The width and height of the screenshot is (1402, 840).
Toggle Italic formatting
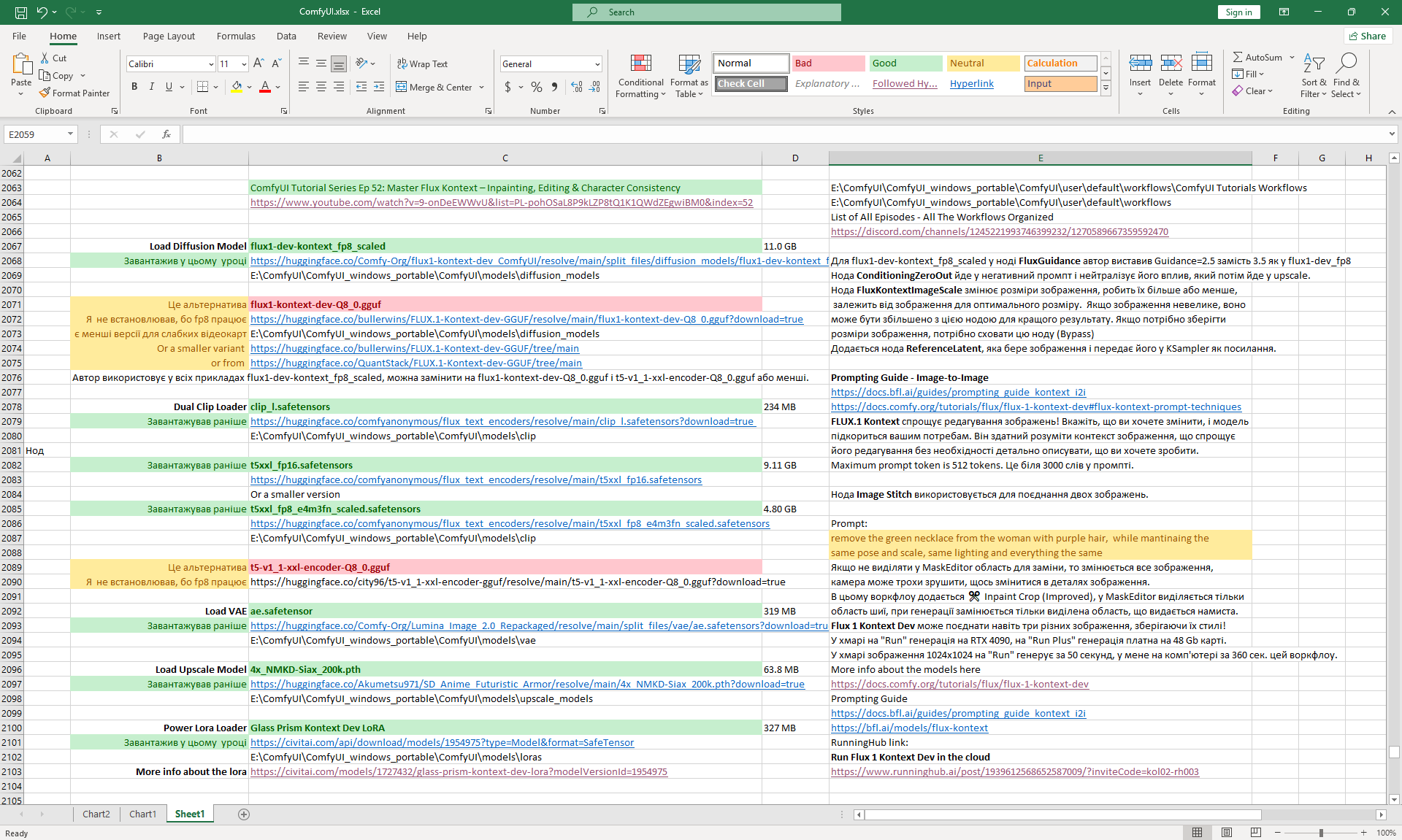coord(152,87)
